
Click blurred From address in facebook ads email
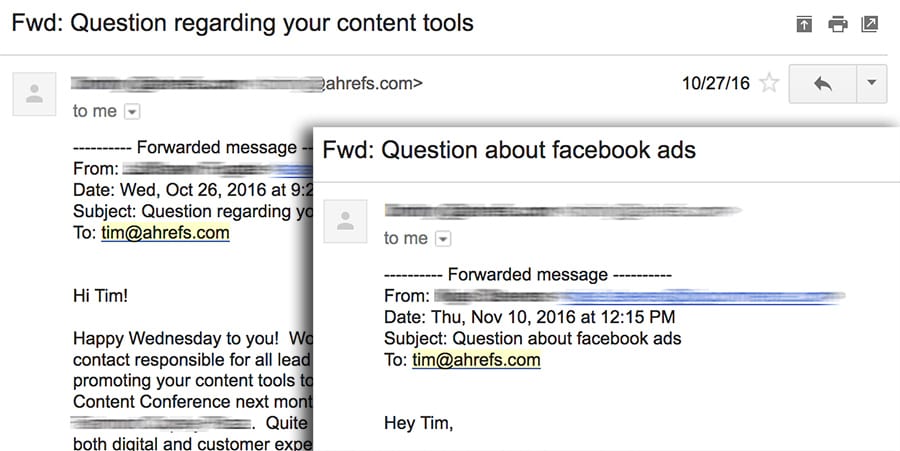coord(640,296)
